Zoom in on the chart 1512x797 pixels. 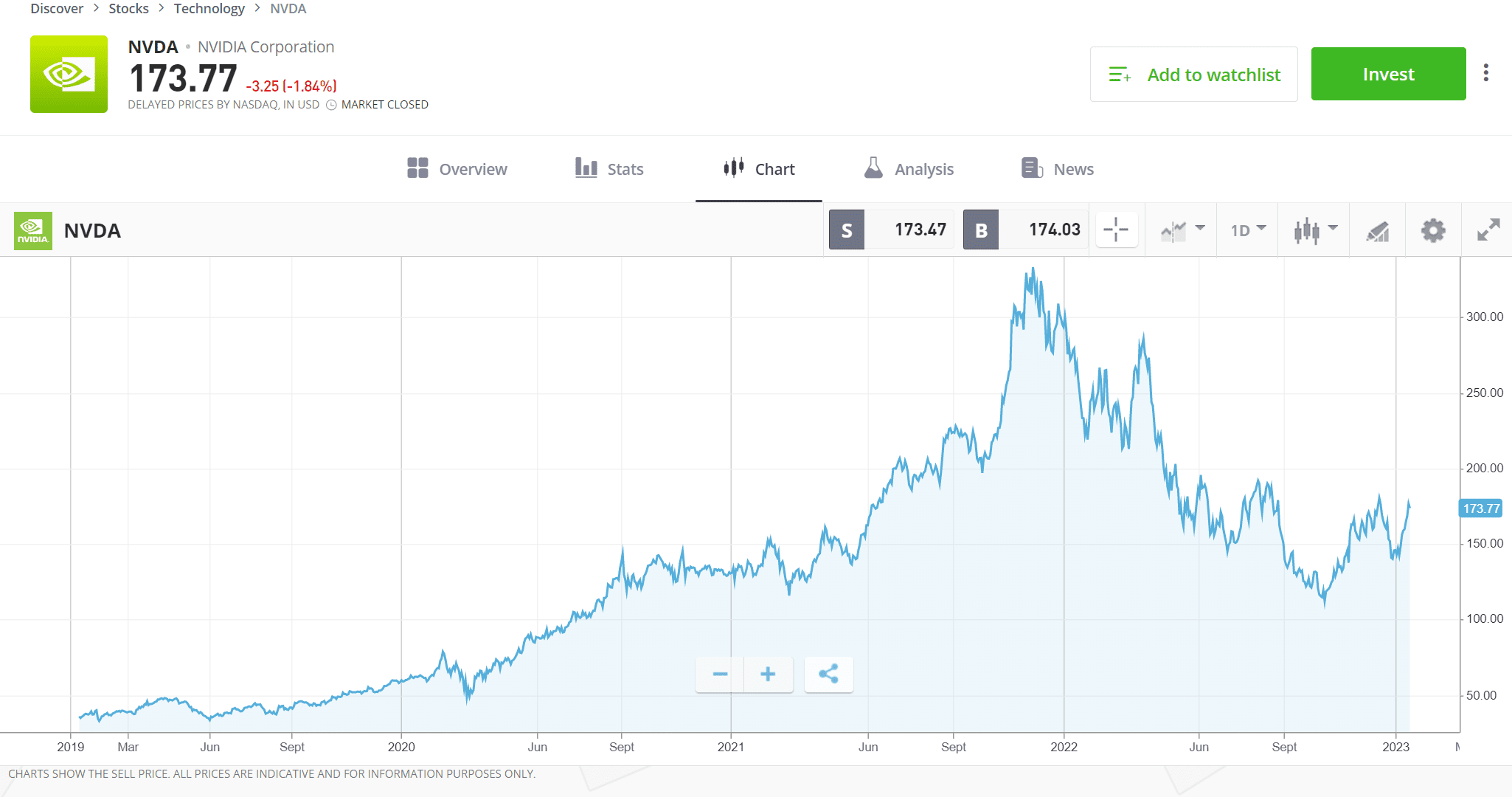click(x=768, y=674)
